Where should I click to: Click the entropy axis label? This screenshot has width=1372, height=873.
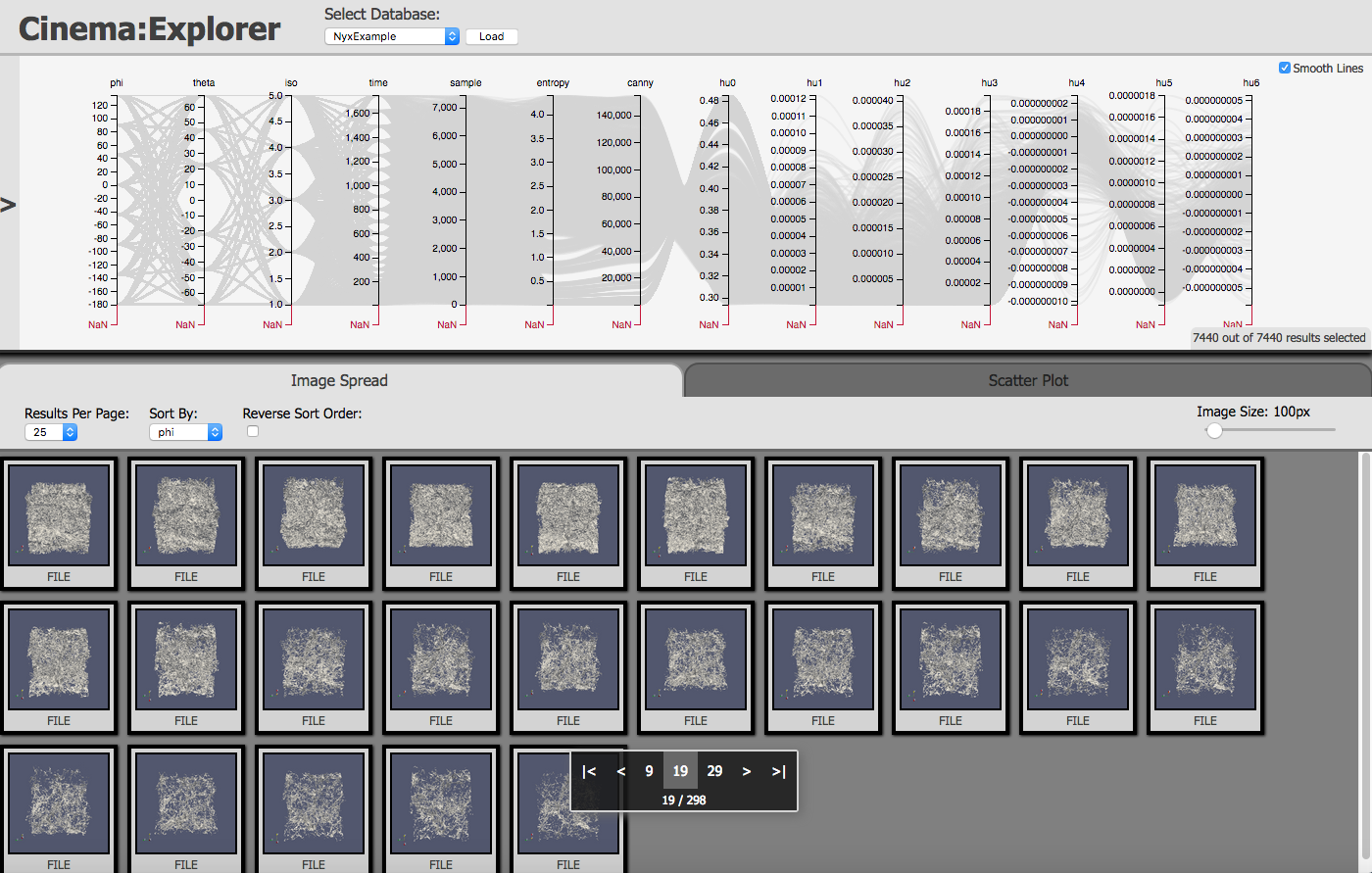(553, 83)
